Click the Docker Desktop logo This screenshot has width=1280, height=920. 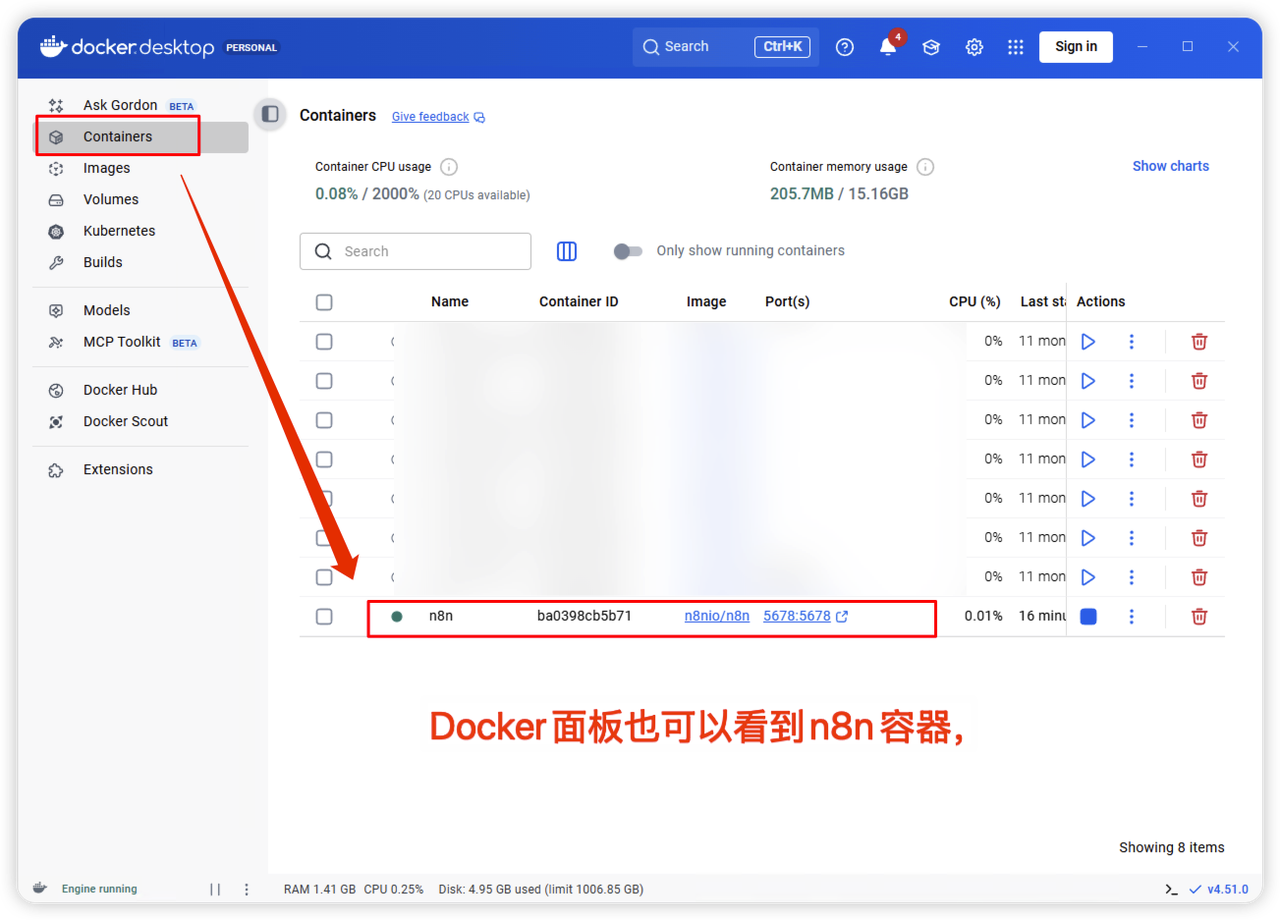click(x=126, y=47)
